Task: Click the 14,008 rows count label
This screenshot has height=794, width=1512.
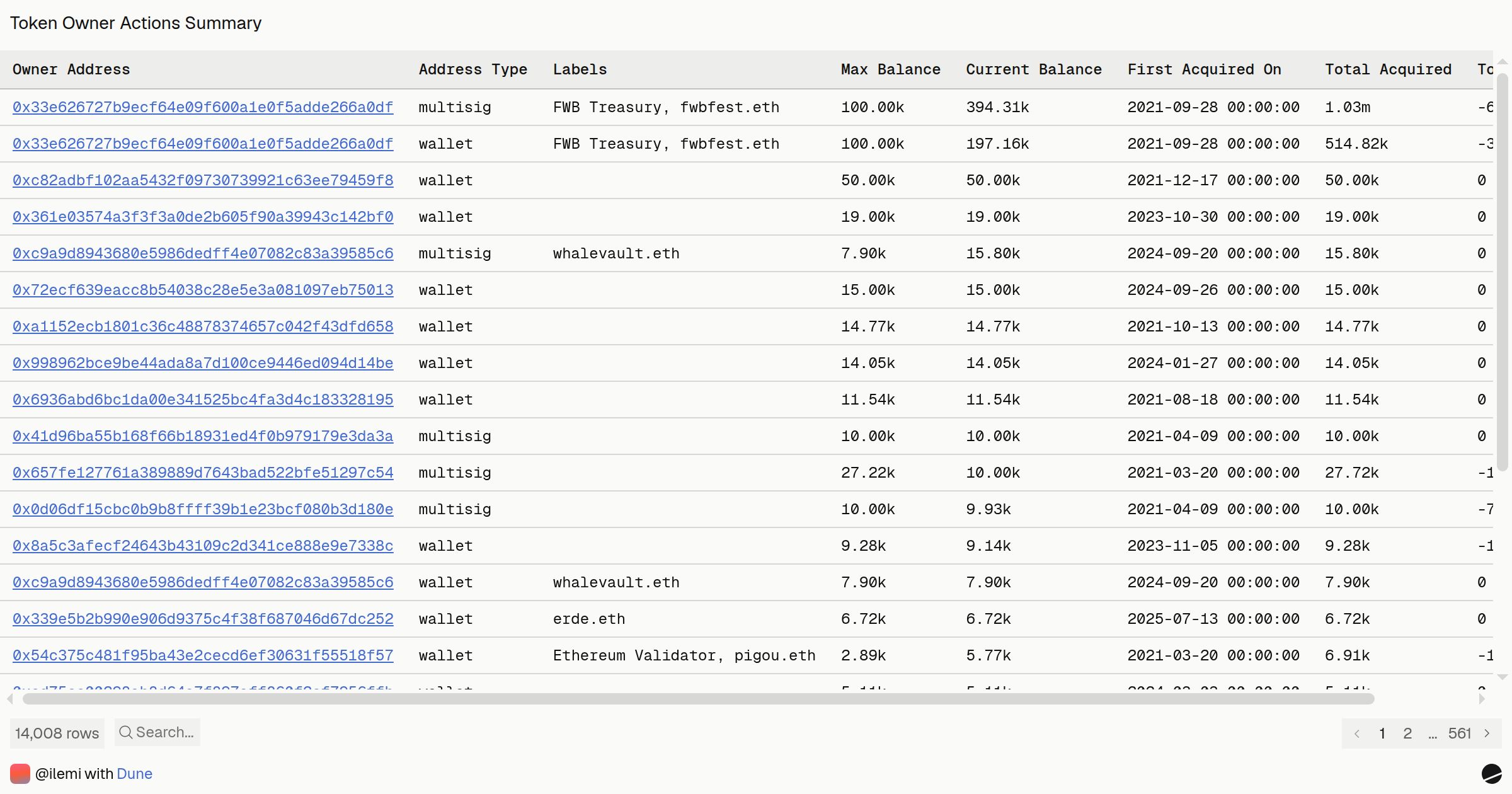Action: (x=57, y=734)
